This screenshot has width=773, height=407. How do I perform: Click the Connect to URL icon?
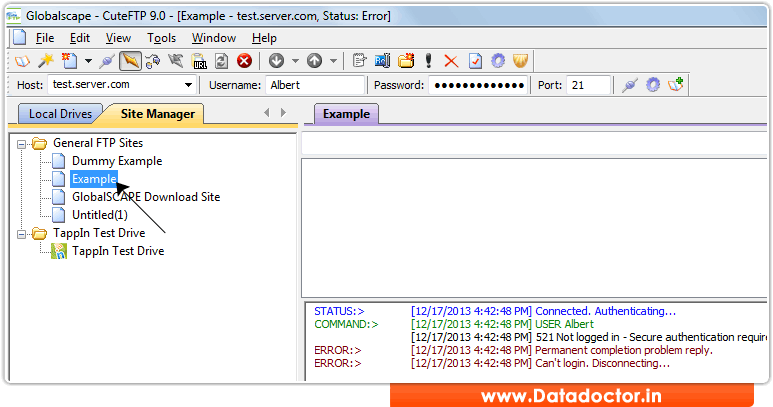click(x=199, y=61)
